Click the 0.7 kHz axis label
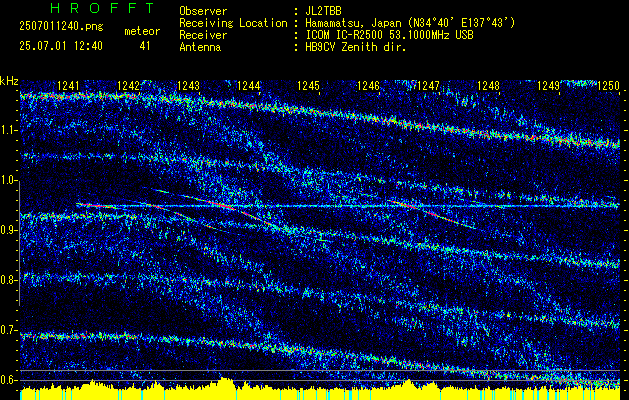This screenshot has width=629, height=400. tap(9, 330)
